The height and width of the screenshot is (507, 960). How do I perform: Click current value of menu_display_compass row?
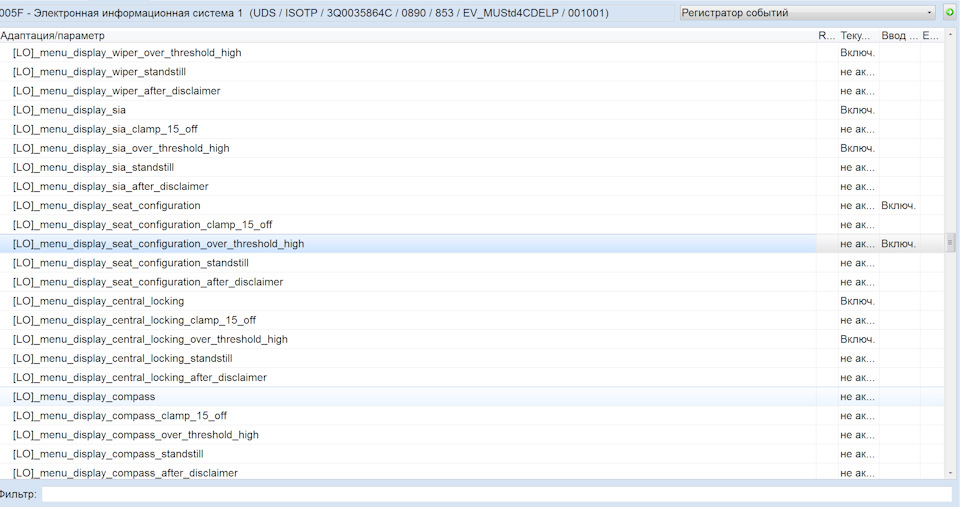(x=857, y=397)
